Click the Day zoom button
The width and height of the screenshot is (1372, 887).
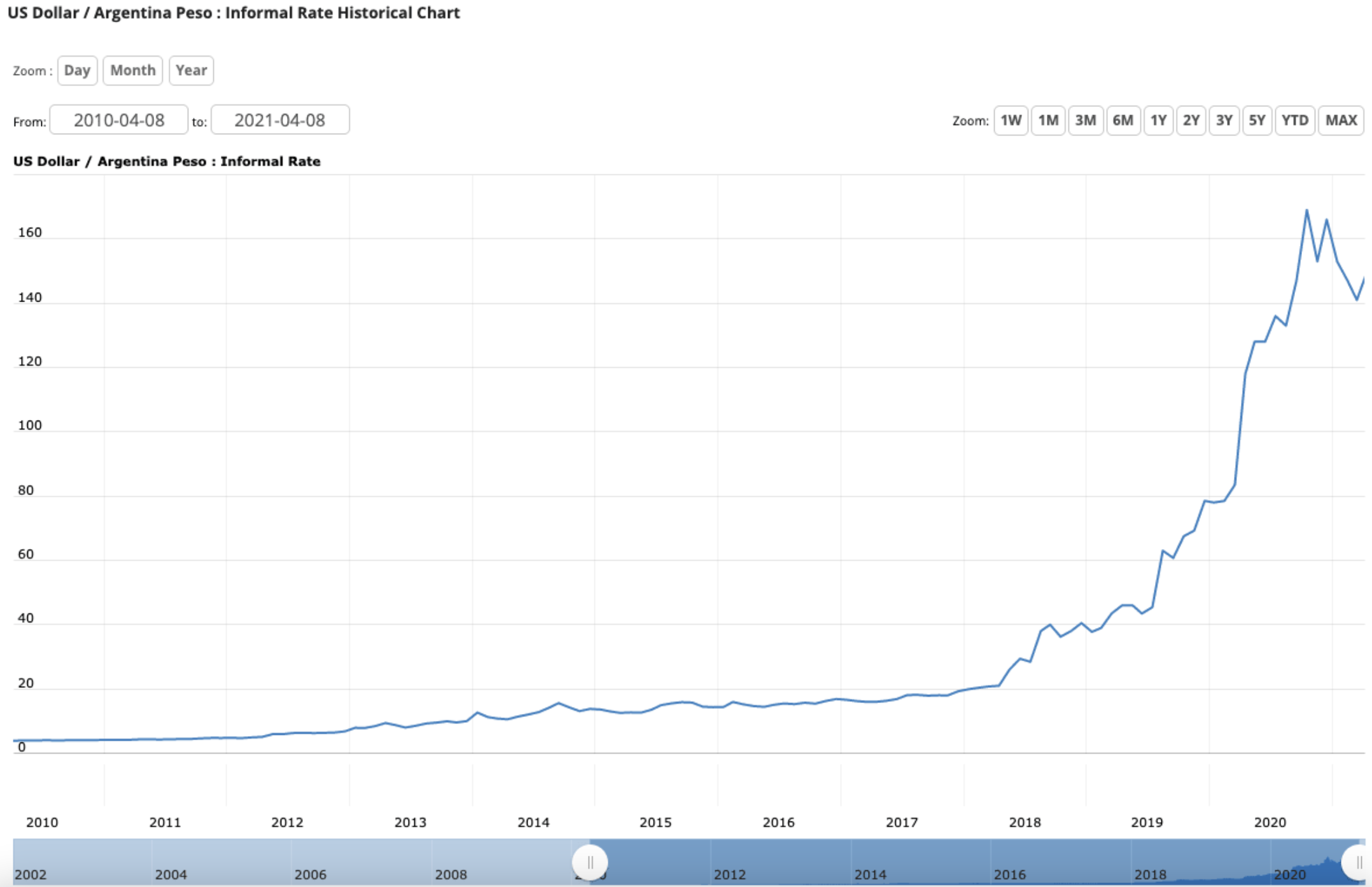[77, 70]
